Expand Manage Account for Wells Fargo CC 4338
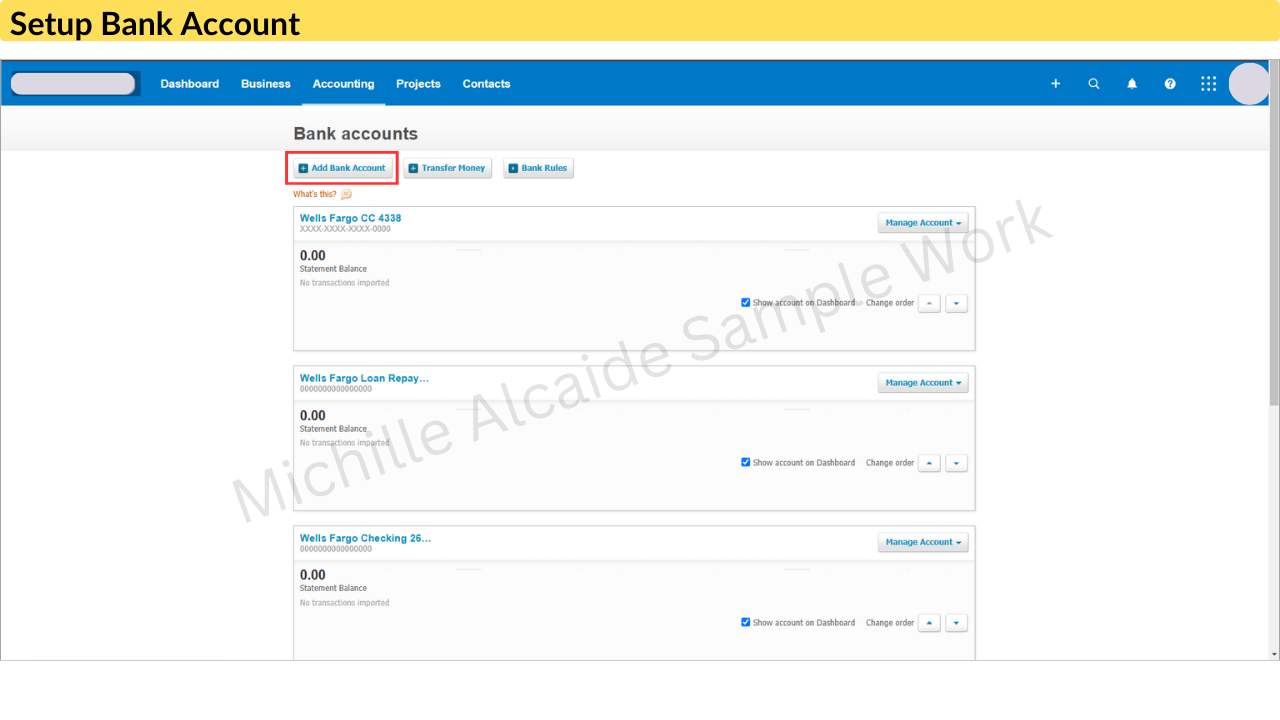The image size is (1280, 720). coord(923,223)
